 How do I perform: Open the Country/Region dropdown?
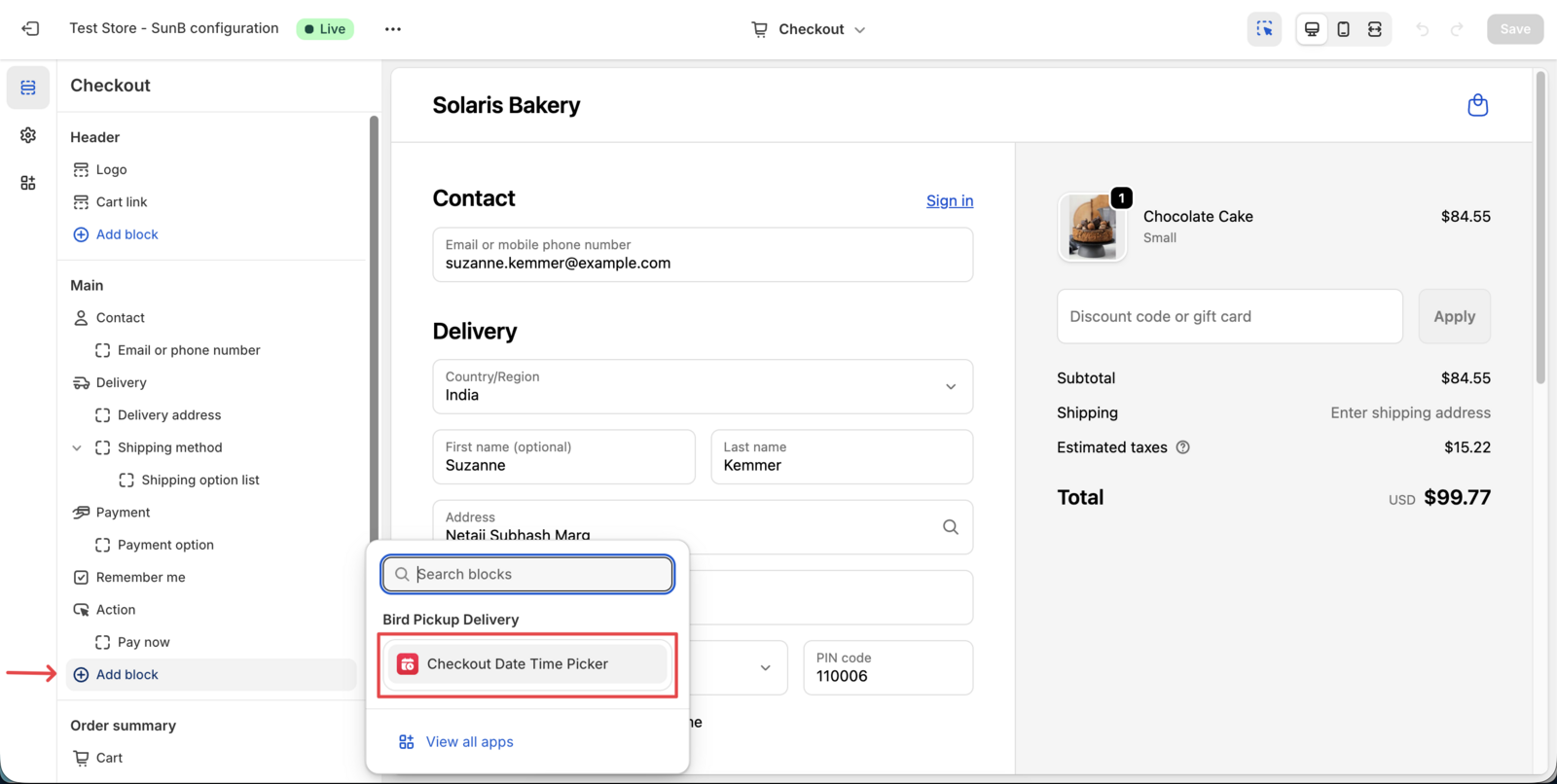[x=703, y=387]
